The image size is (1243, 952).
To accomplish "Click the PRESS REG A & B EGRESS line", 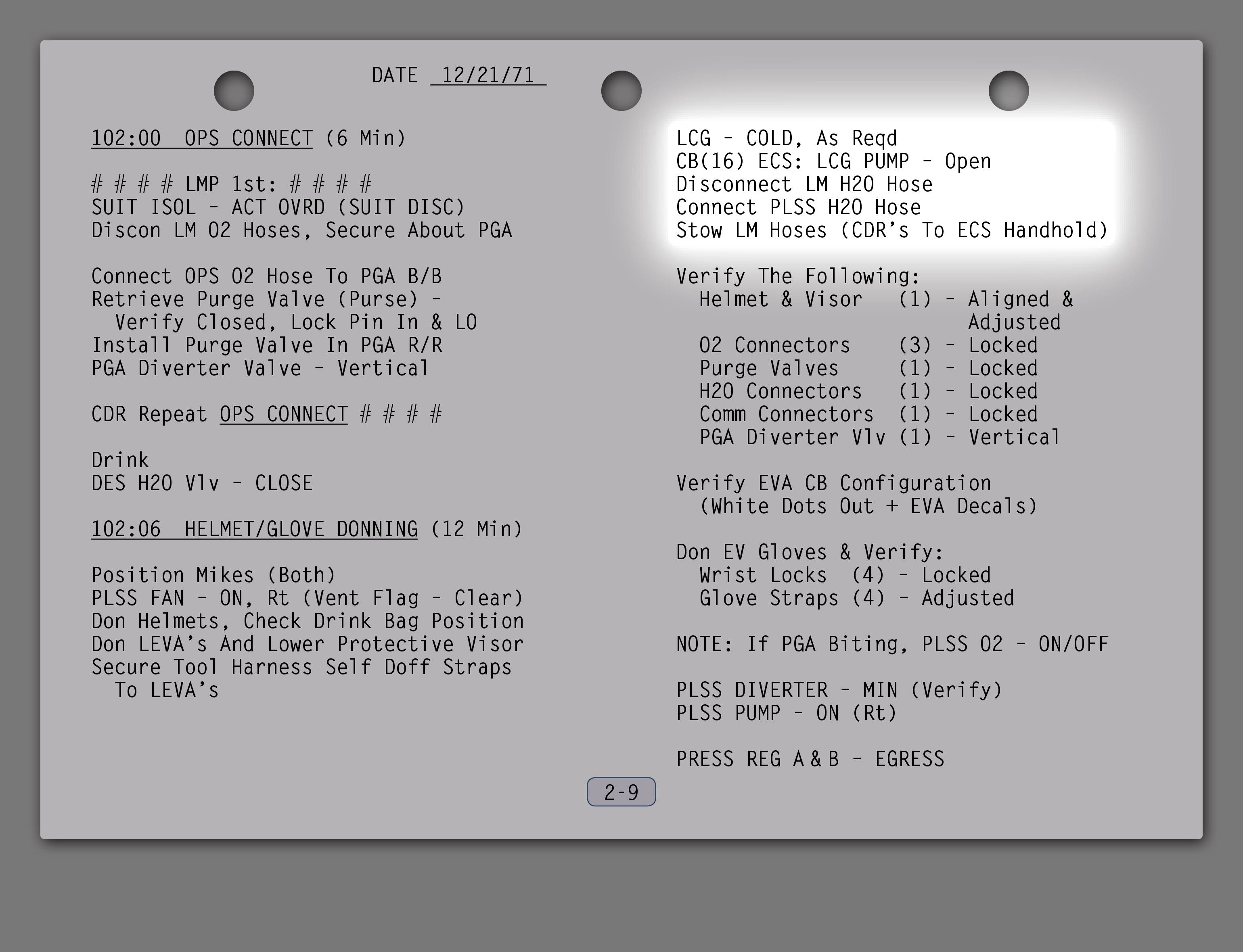I will tap(810, 759).
